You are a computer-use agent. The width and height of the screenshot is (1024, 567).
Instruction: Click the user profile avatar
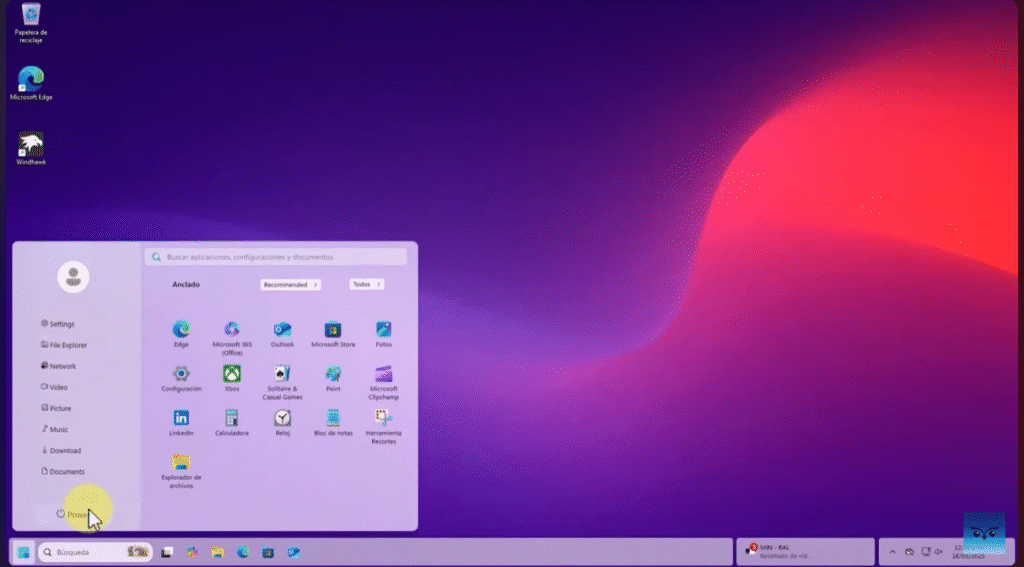(73, 278)
